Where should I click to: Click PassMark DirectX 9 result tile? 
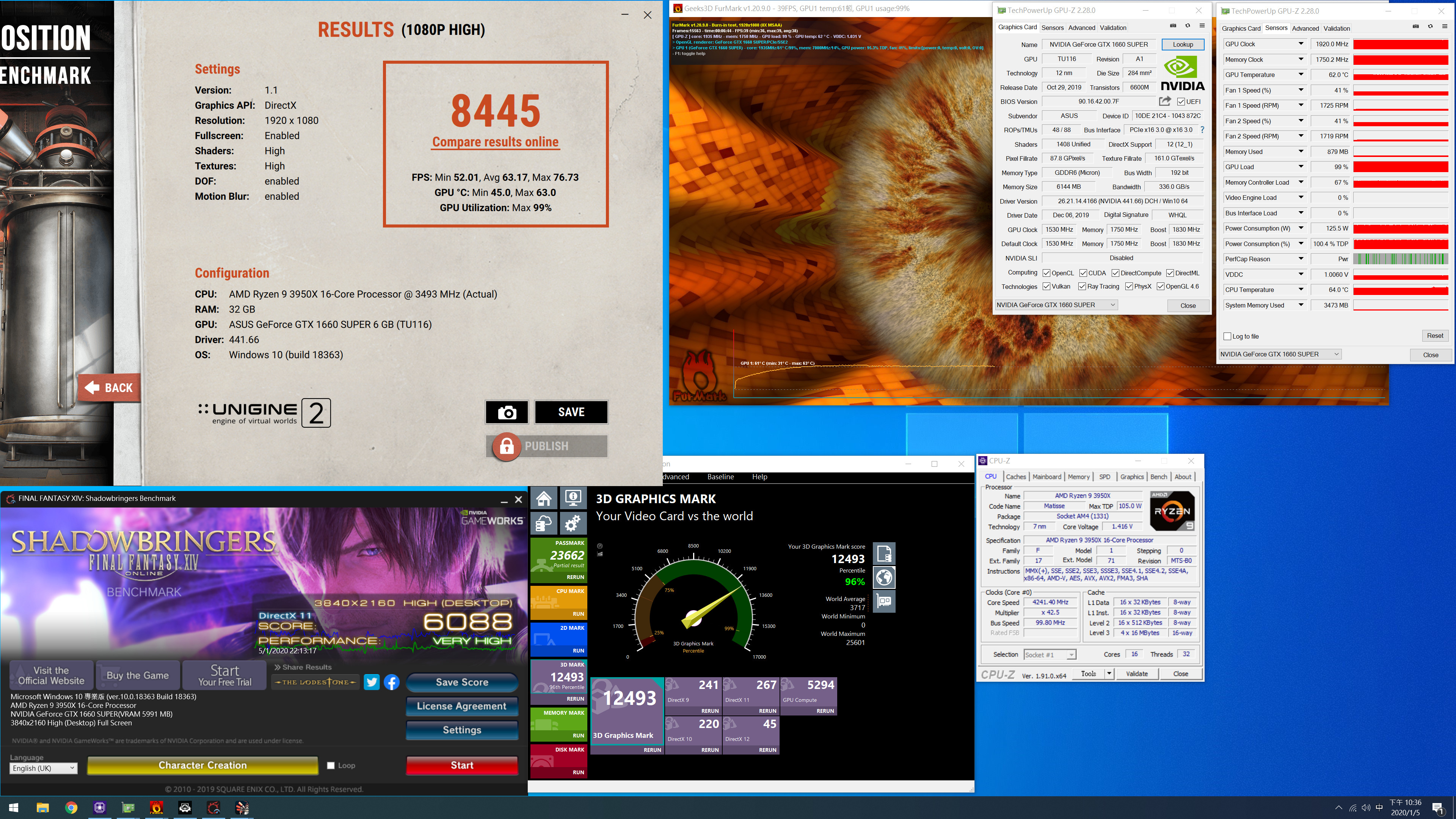click(693, 697)
